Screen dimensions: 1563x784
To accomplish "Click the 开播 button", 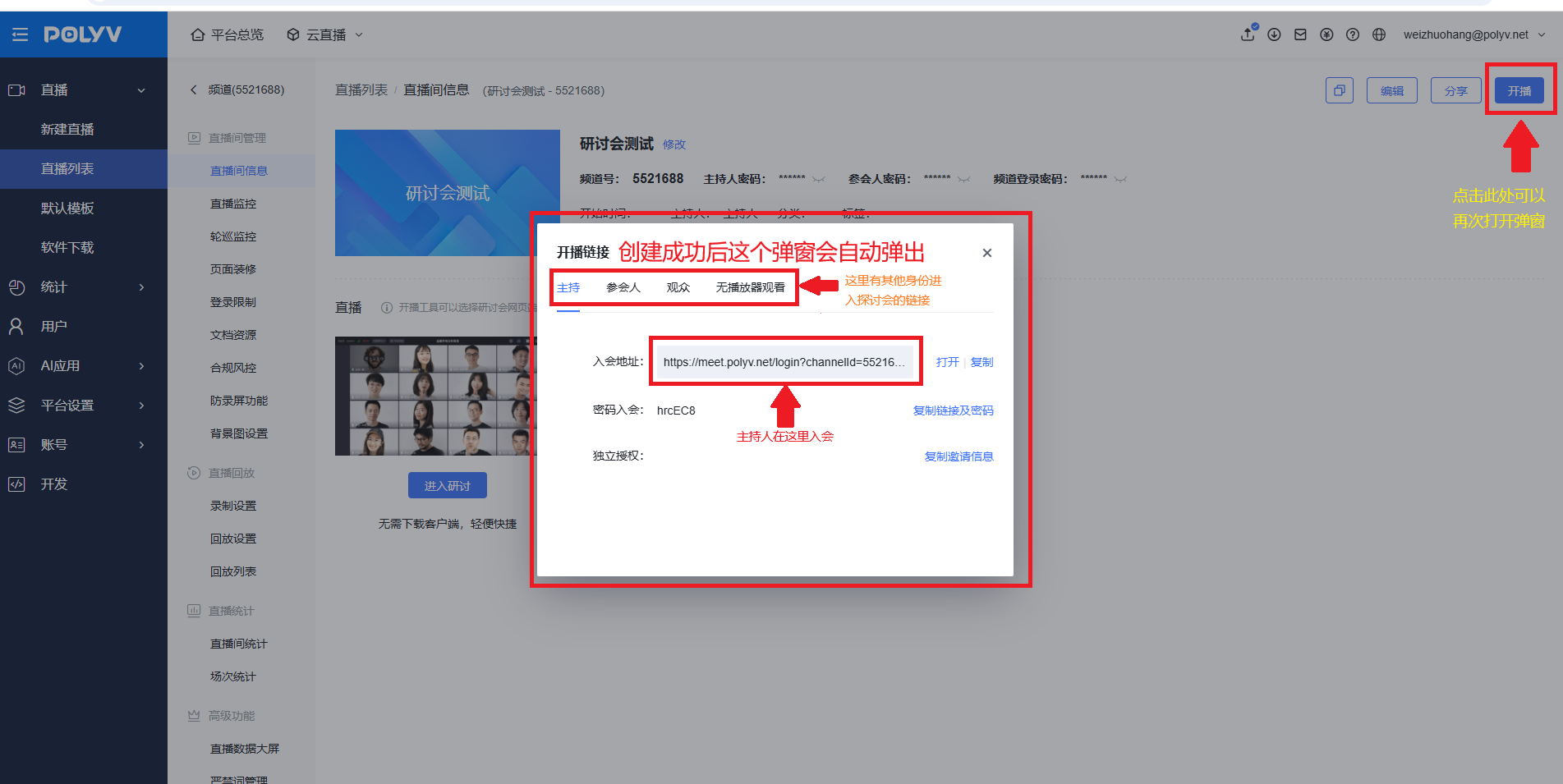I will (x=1519, y=90).
